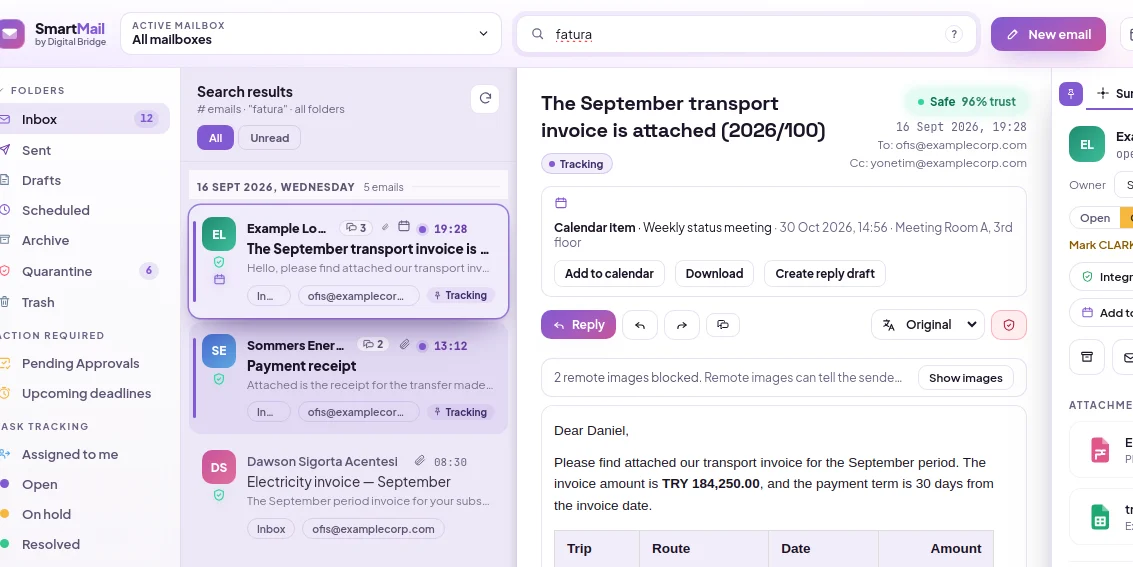Click the purple pin icon in side panel

(x=1071, y=93)
